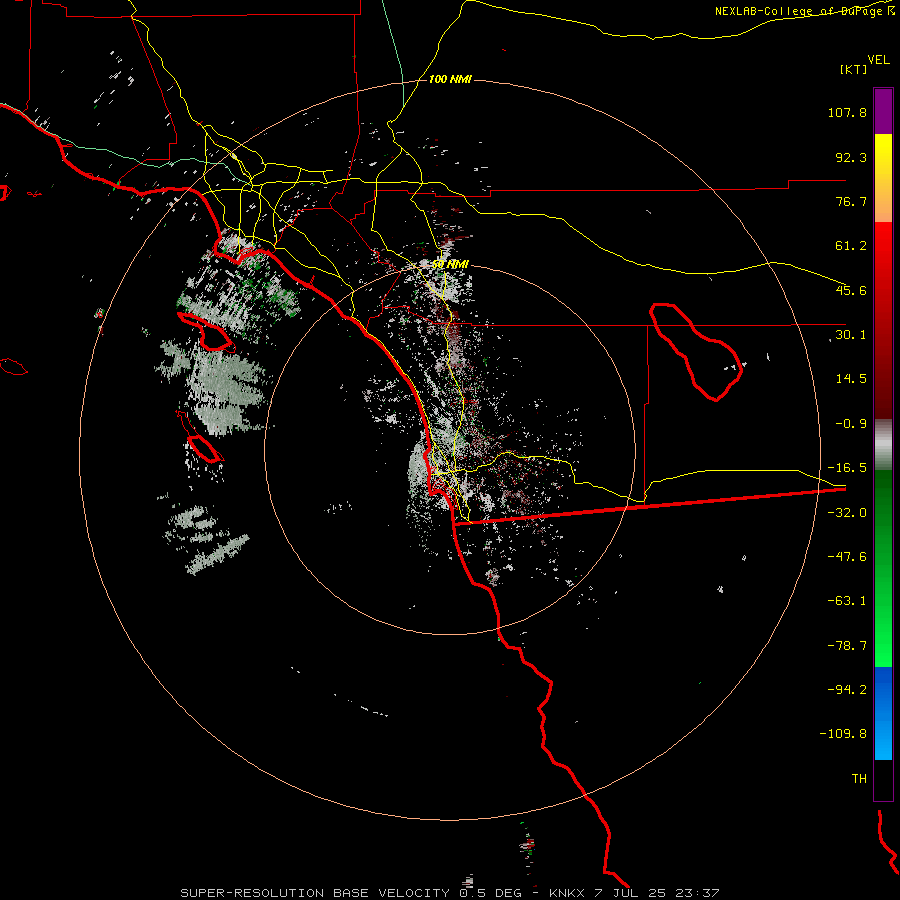Viewport: 900px width, 900px height.
Task: Click the 7 JUL 25 date text
Action: pos(630,893)
